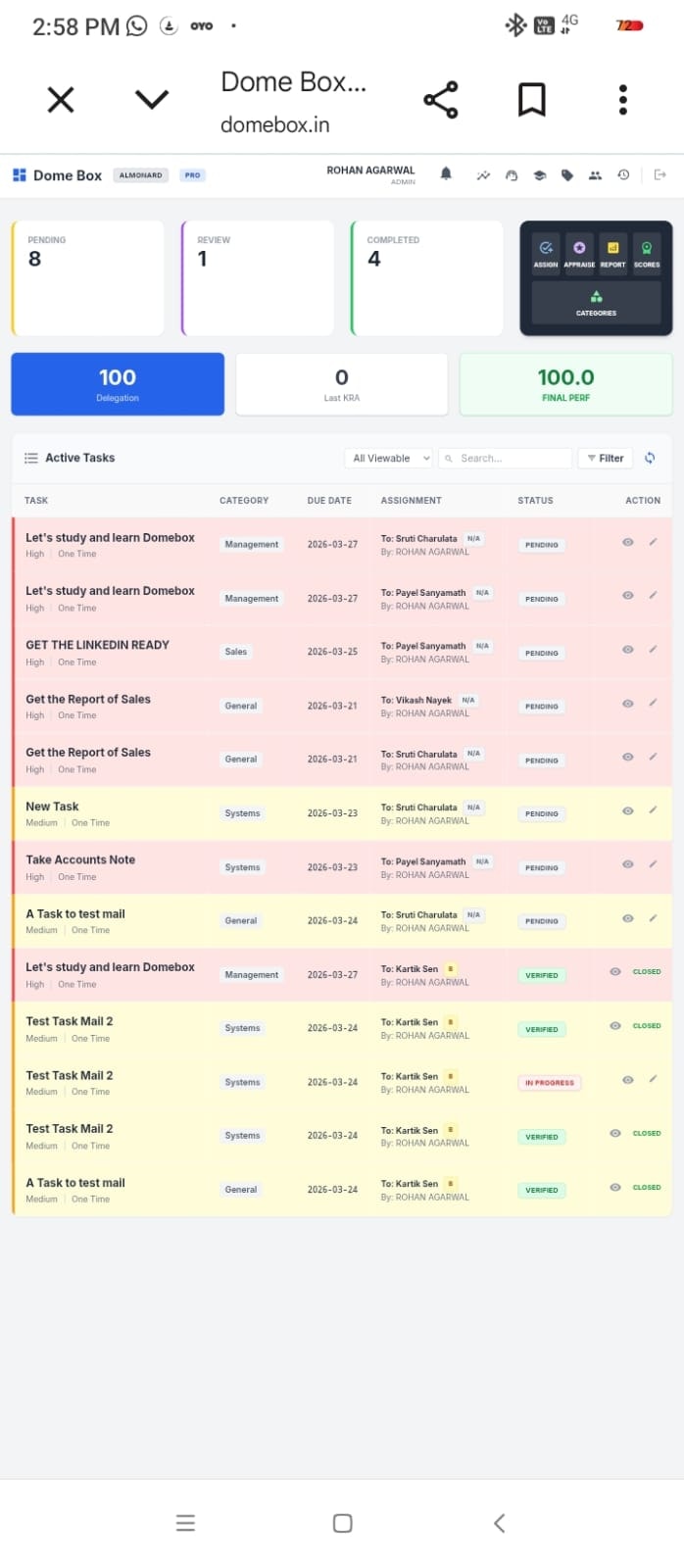The image size is (684, 1568).
Task: Open the Appraise tile
Action: coord(579,254)
